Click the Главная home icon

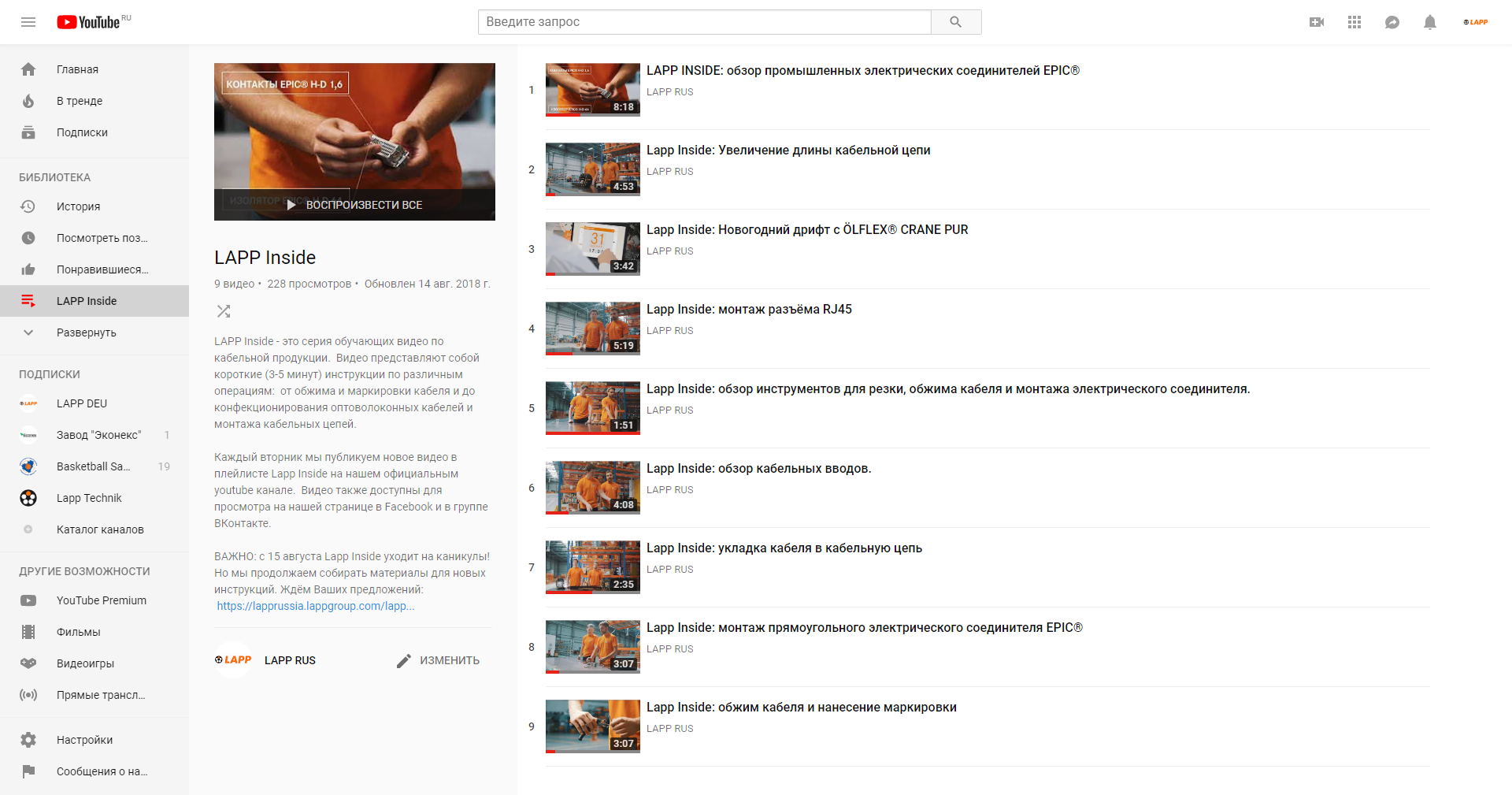(x=28, y=69)
